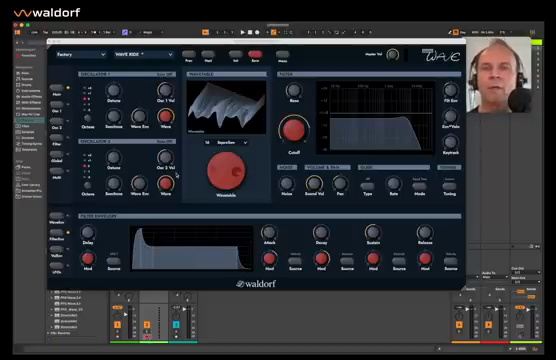
Task: Open the Factory bank dropdown
Action: point(81,54)
